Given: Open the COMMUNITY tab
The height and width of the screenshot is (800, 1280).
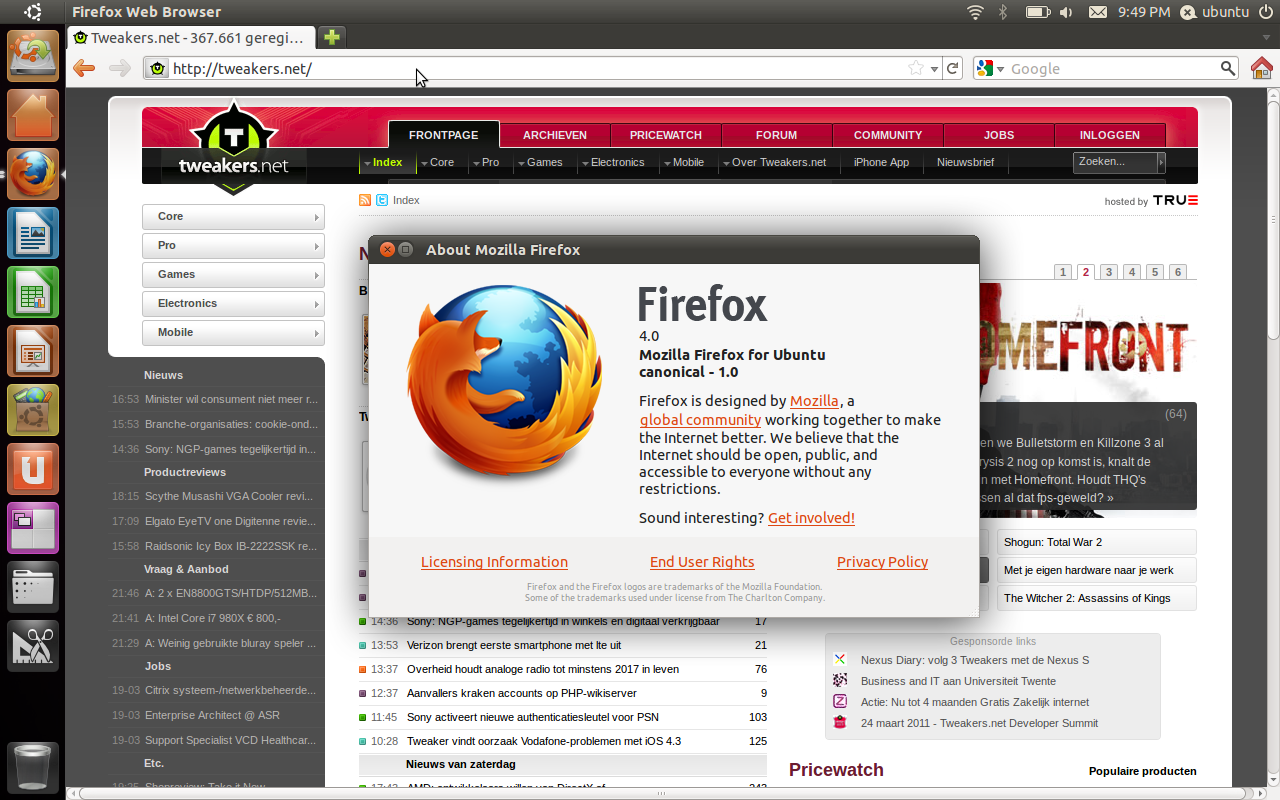Looking at the screenshot, I should coord(887,135).
